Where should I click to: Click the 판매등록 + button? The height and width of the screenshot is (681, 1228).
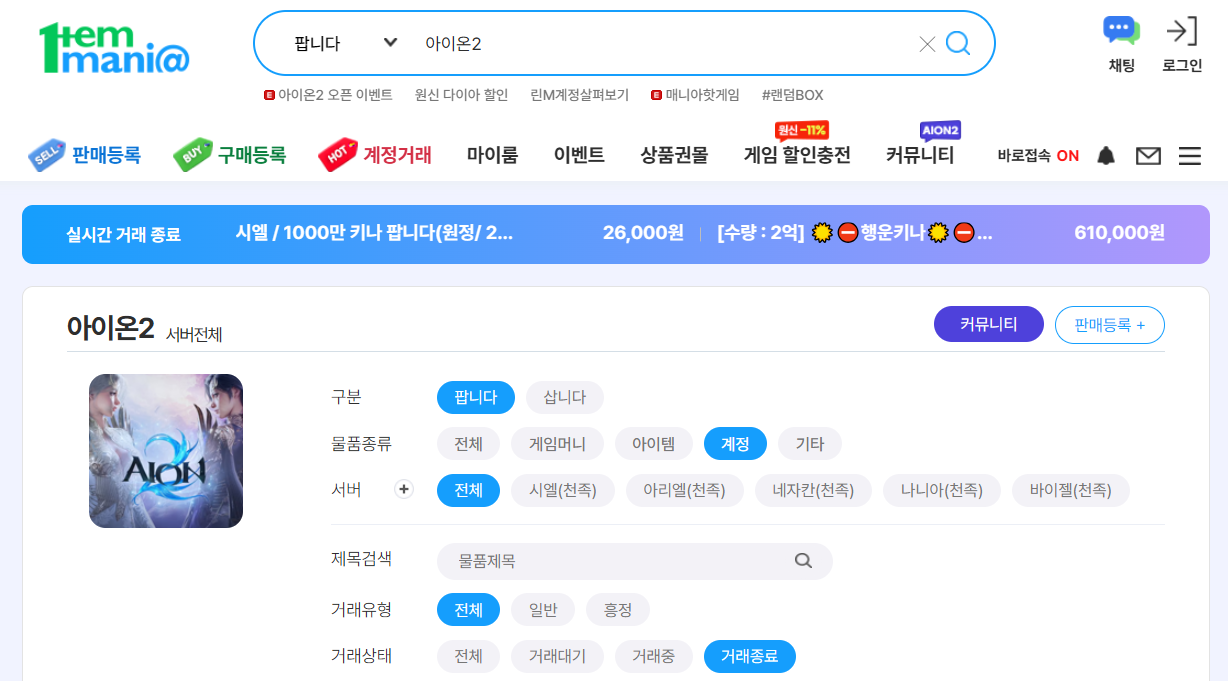click(x=1110, y=324)
